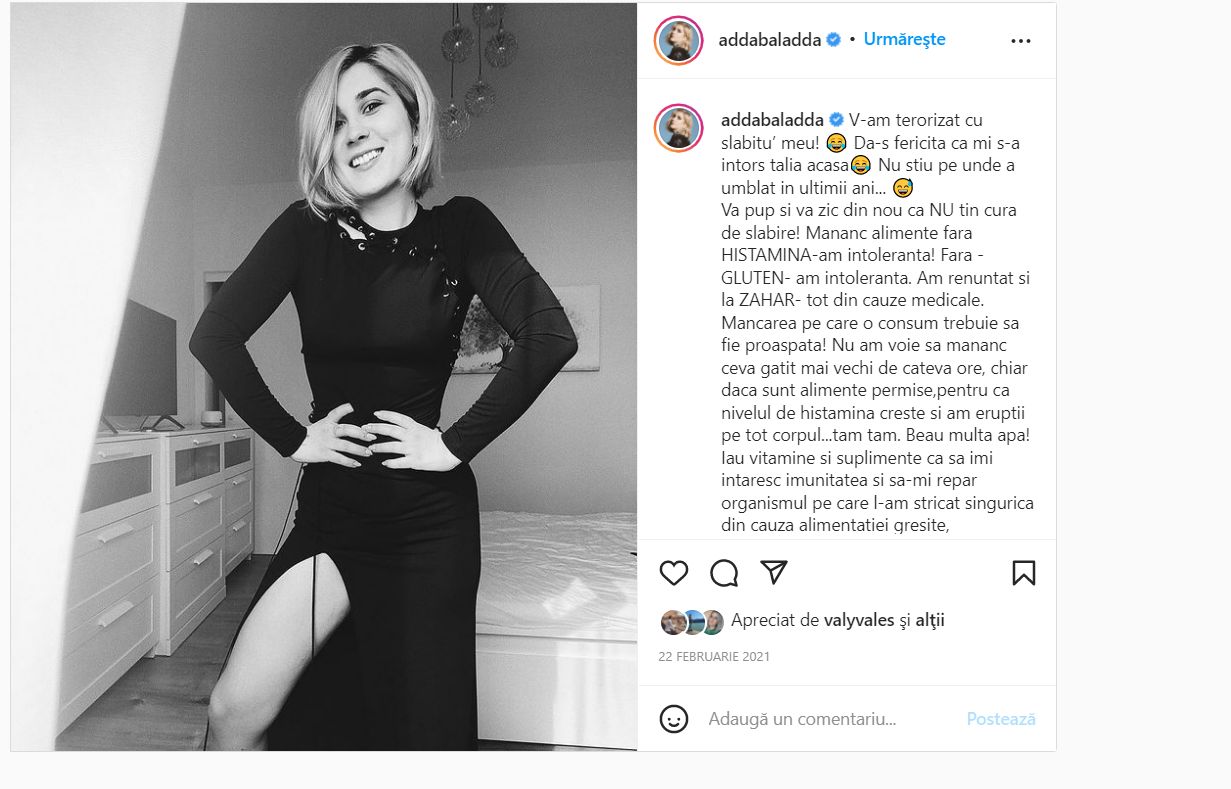Open the 22 FEBRUARIE 2021 date link
Screen dimensions: 1231x789
[x=714, y=657]
